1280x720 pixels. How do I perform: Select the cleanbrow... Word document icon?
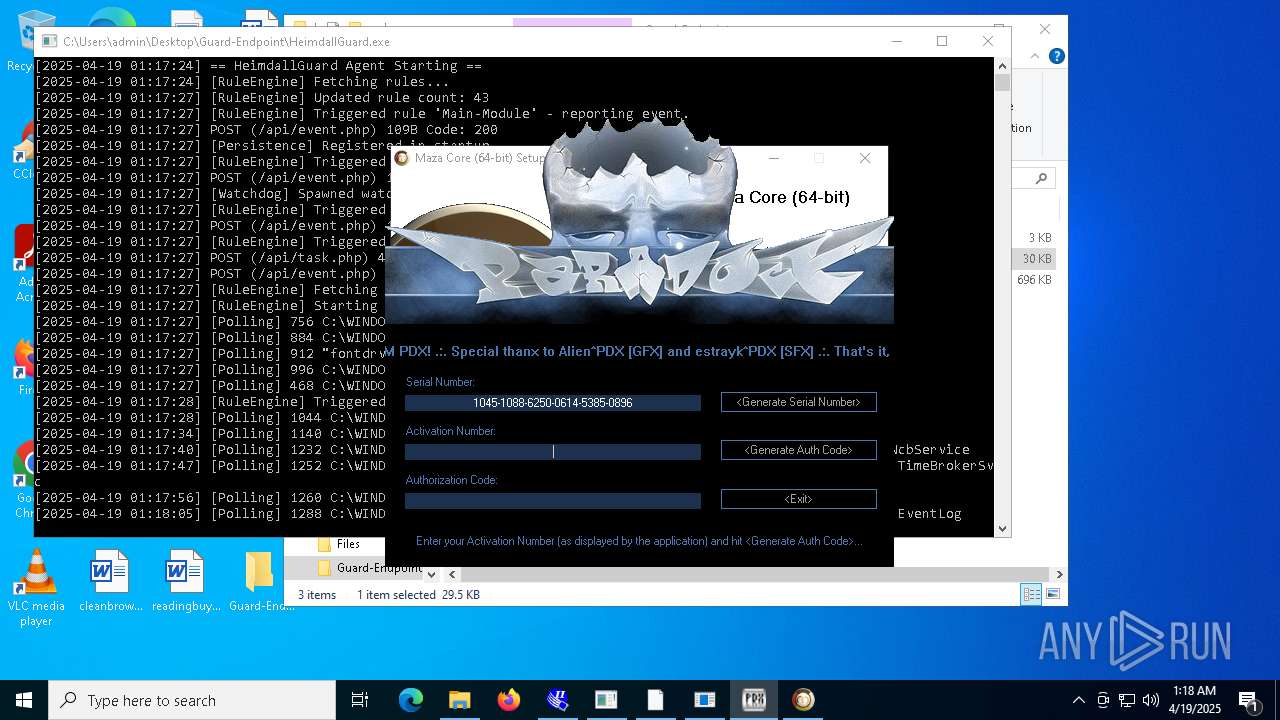[110, 581]
